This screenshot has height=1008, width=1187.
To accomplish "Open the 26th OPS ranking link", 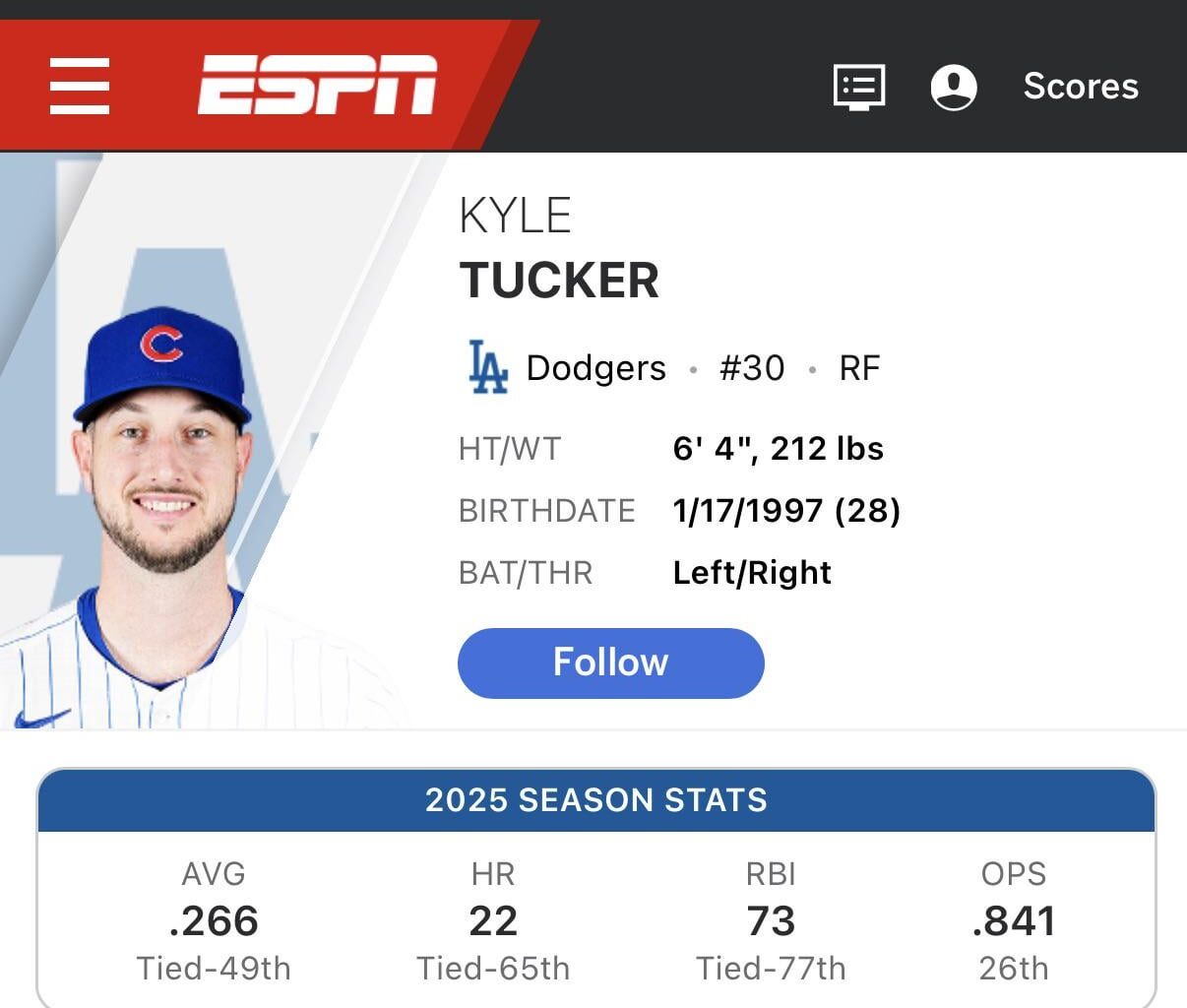I will 1013,969.
